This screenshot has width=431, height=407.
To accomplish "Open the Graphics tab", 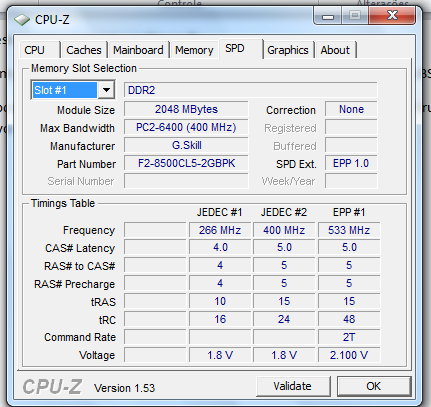I will [288, 50].
